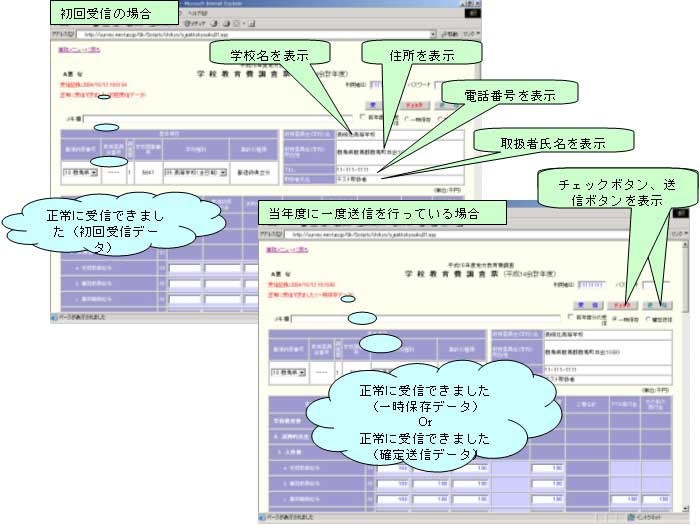Open the 10 群馬県 prefecture dropdown in front window
Screen dimensions: 700x525
click(x=288, y=372)
